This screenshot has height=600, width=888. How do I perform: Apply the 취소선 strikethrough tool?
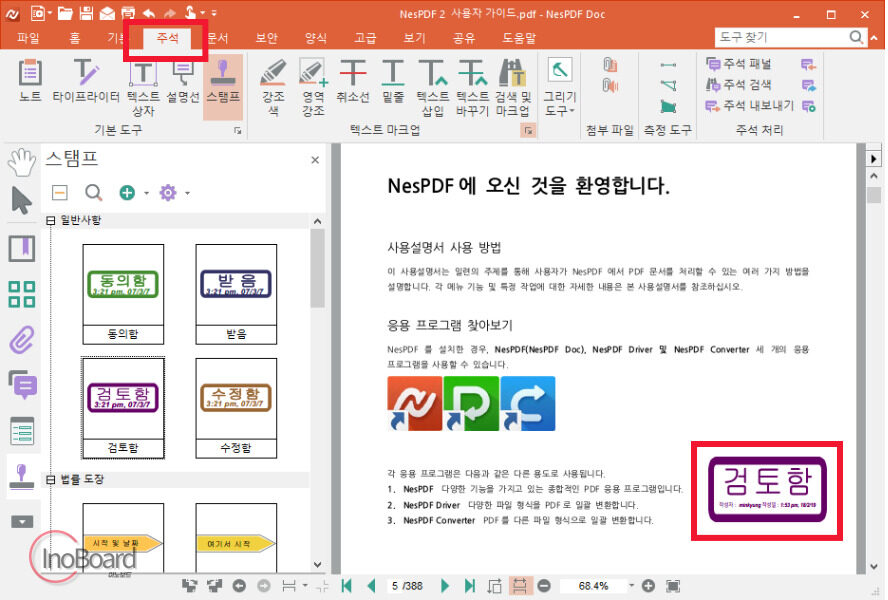(x=353, y=81)
